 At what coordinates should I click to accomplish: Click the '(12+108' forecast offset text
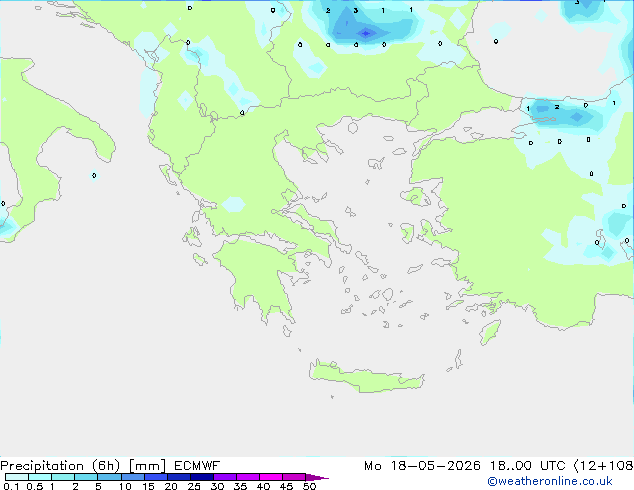tap(604, 466)
